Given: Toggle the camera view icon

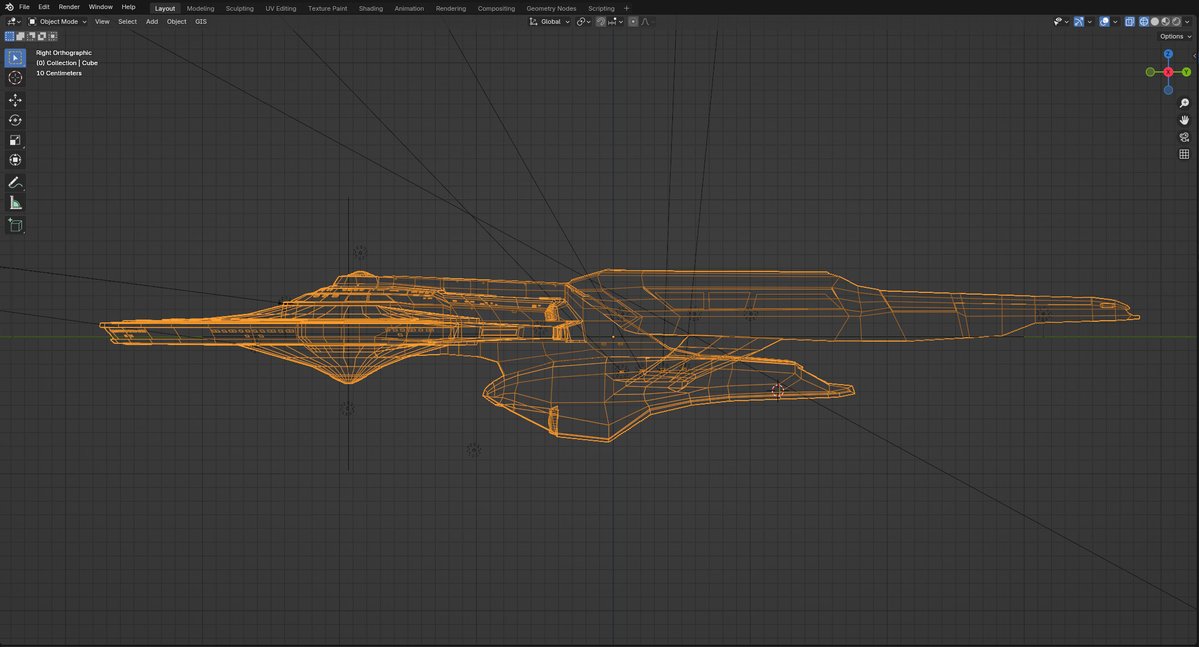Looking at the screenshot, I should pyautogui.click(x=1184, y=137).
